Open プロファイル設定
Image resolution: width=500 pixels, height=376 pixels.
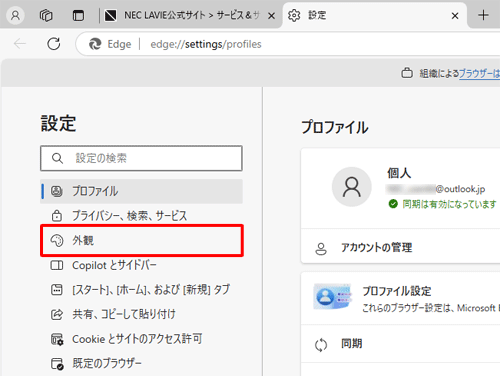coord(400,298)
